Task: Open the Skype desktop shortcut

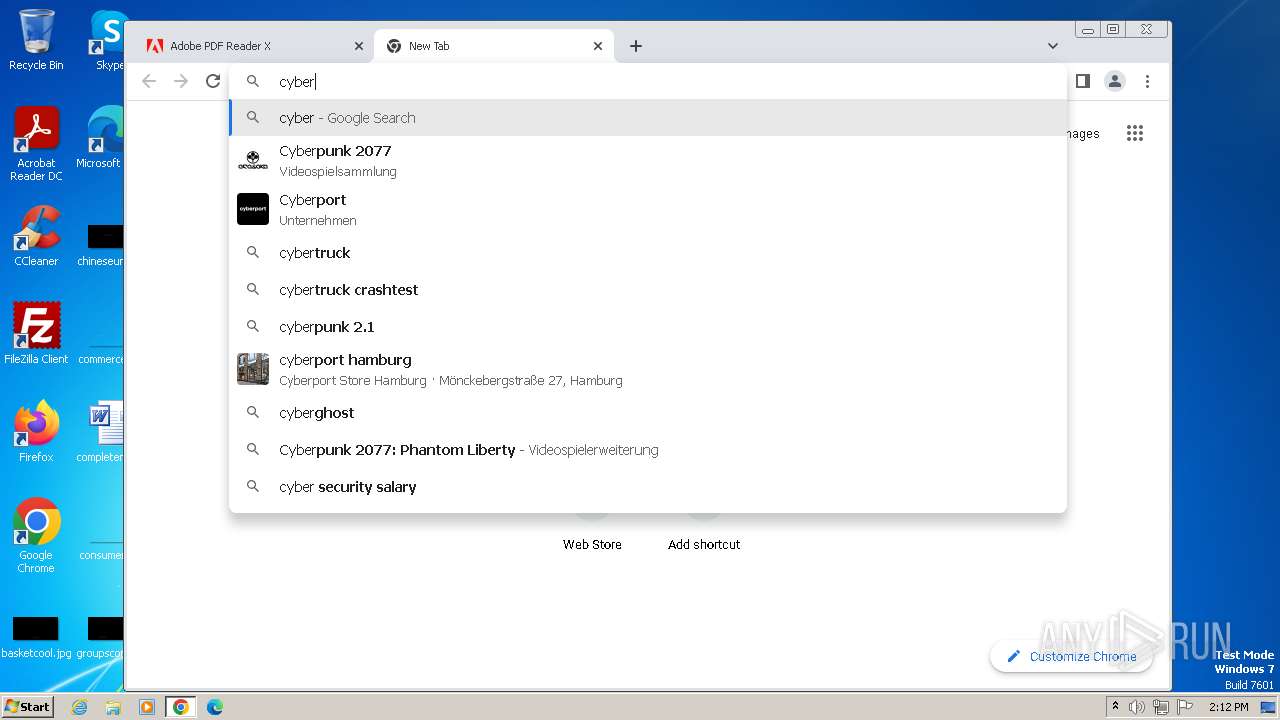Action: pyautogui.click(x=109, y=40)
